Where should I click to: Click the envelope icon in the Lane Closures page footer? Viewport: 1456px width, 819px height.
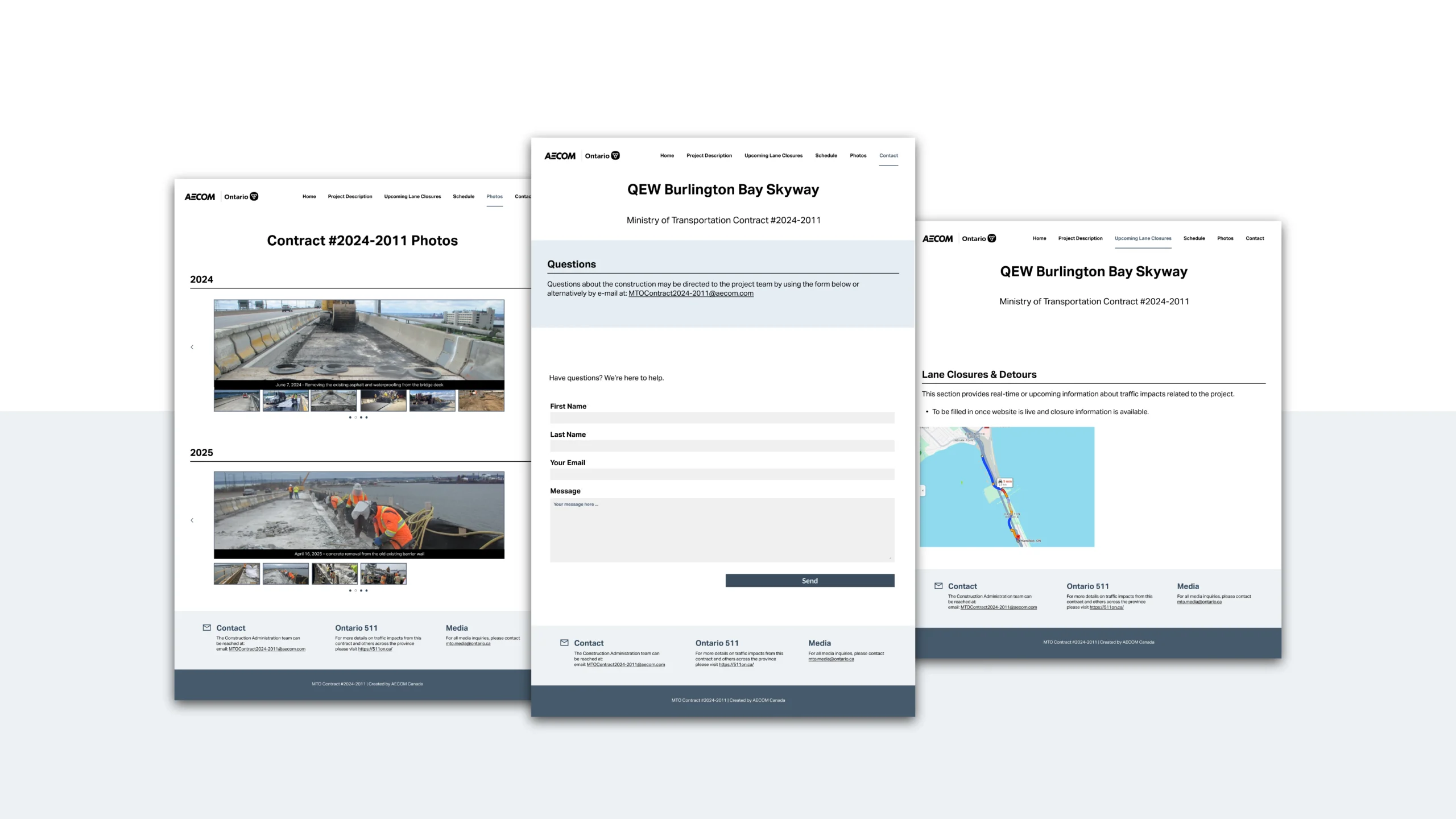pyautogui.click(x=938, y=586)
